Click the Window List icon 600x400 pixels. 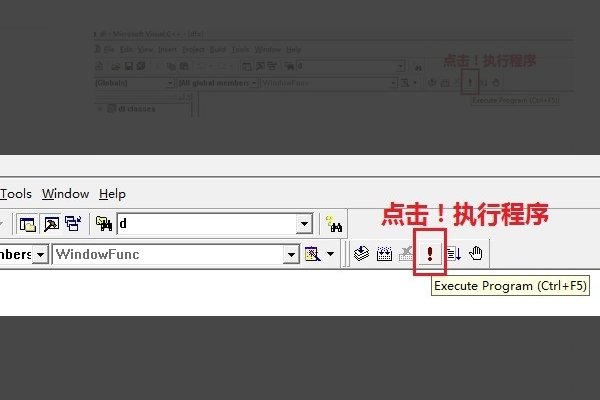click(73, 224)
